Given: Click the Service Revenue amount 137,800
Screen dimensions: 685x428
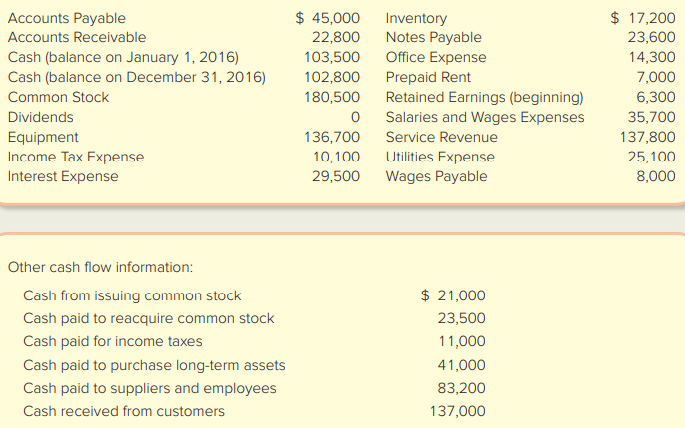Looking at the screenshot, I should tap(647, 137).
